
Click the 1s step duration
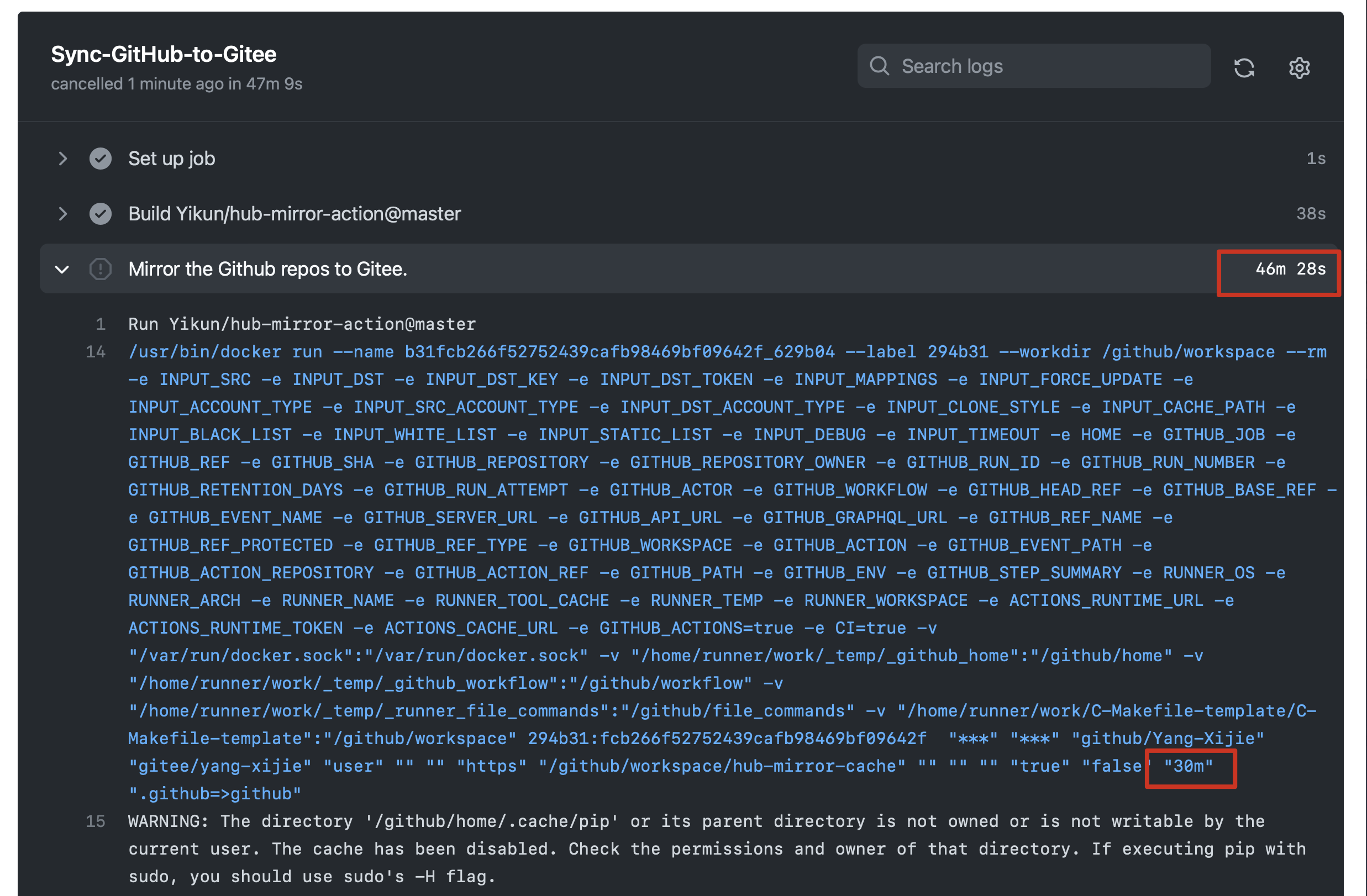(x=1316, y=159)
